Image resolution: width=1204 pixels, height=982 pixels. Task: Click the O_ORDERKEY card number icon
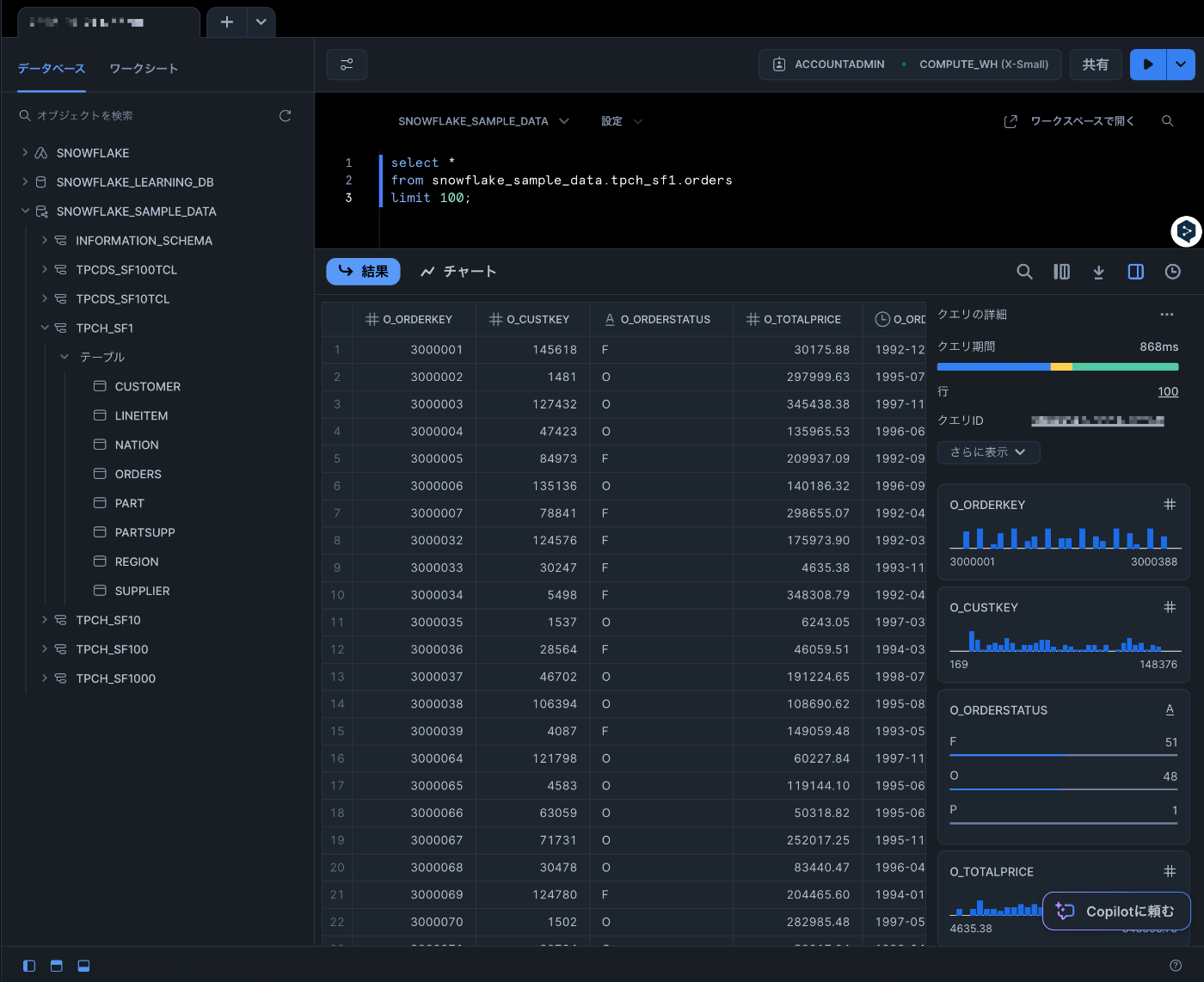coord(1170,505)
